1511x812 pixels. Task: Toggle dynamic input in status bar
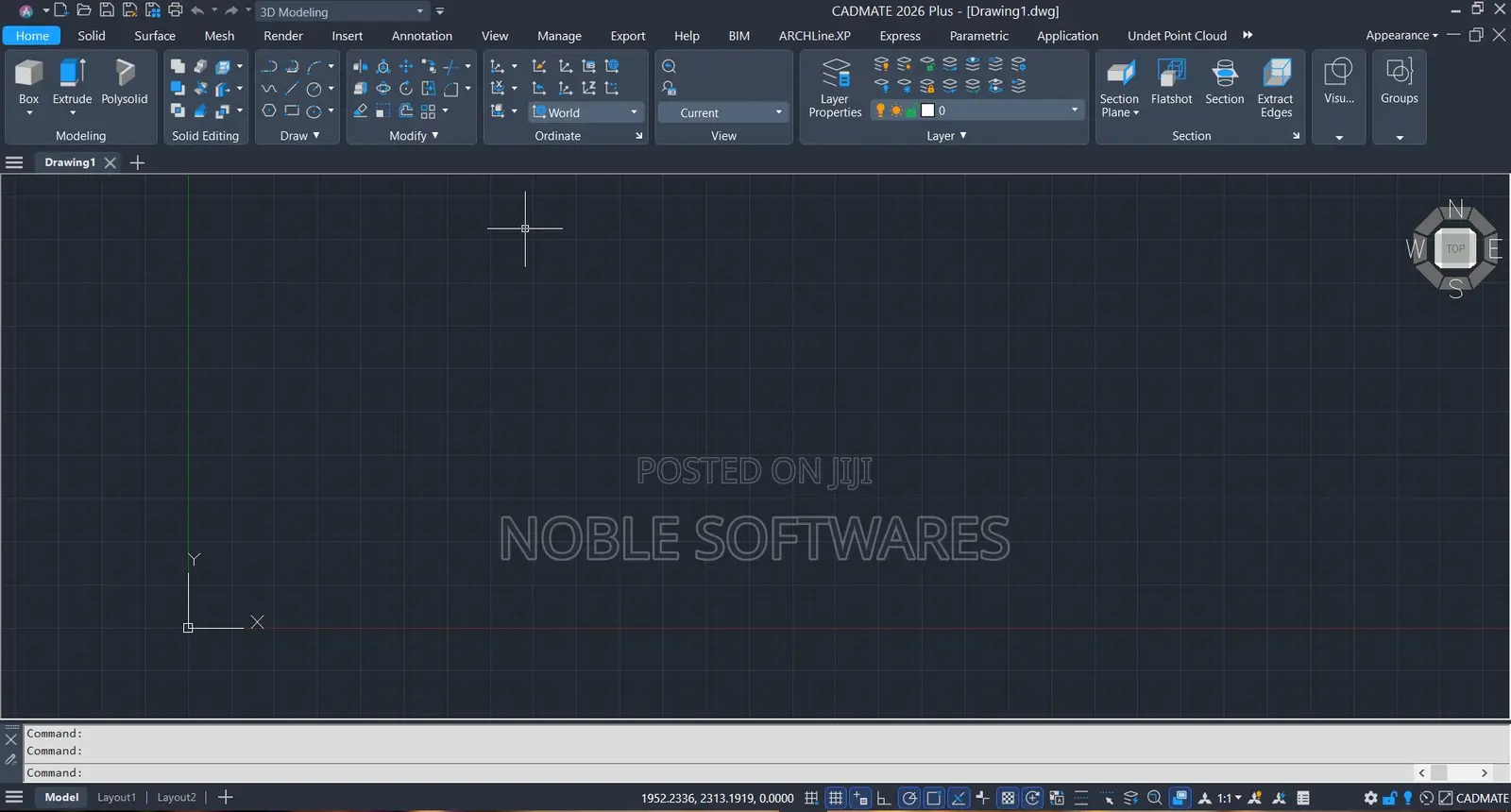tap(860, 798)
